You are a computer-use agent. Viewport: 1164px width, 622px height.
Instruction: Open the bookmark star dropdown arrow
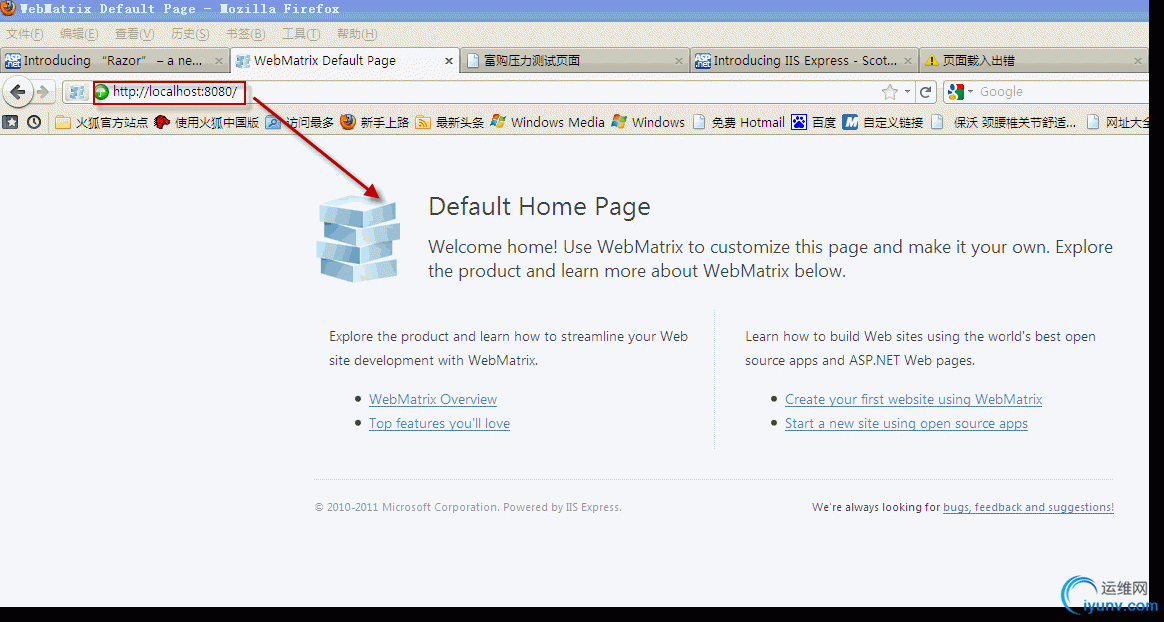[907, 92]
